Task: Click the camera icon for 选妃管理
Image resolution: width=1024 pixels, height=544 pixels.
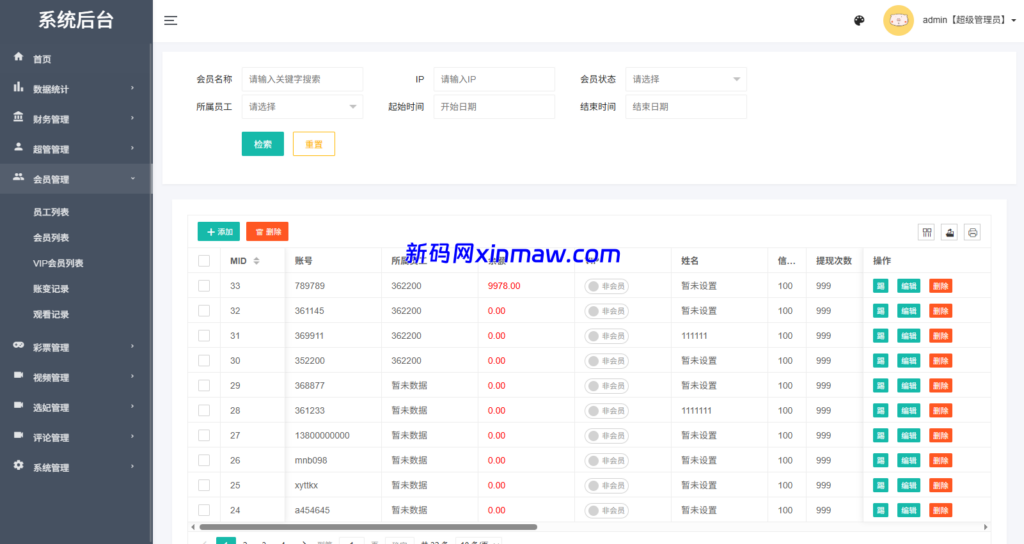Action: tap(18, 405)
